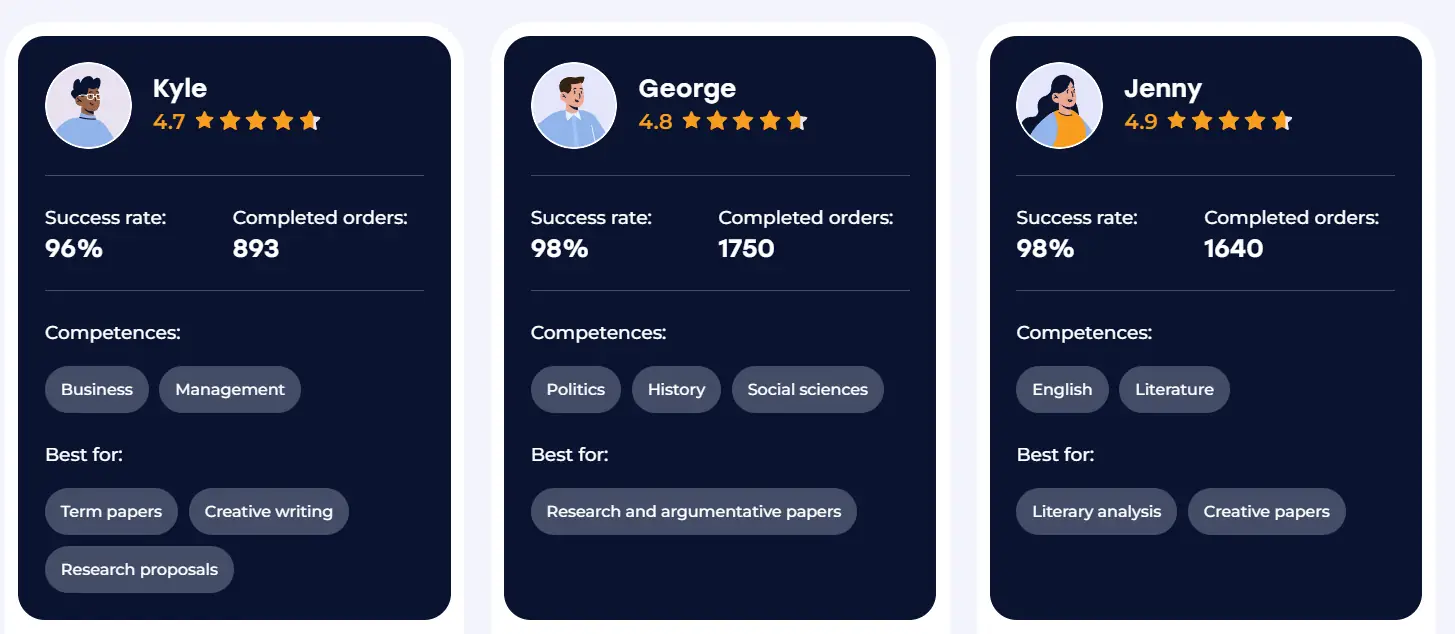This screenshot has width=1455, height=634.
Task: Click George's profile avatar
Action: point(574,105)
